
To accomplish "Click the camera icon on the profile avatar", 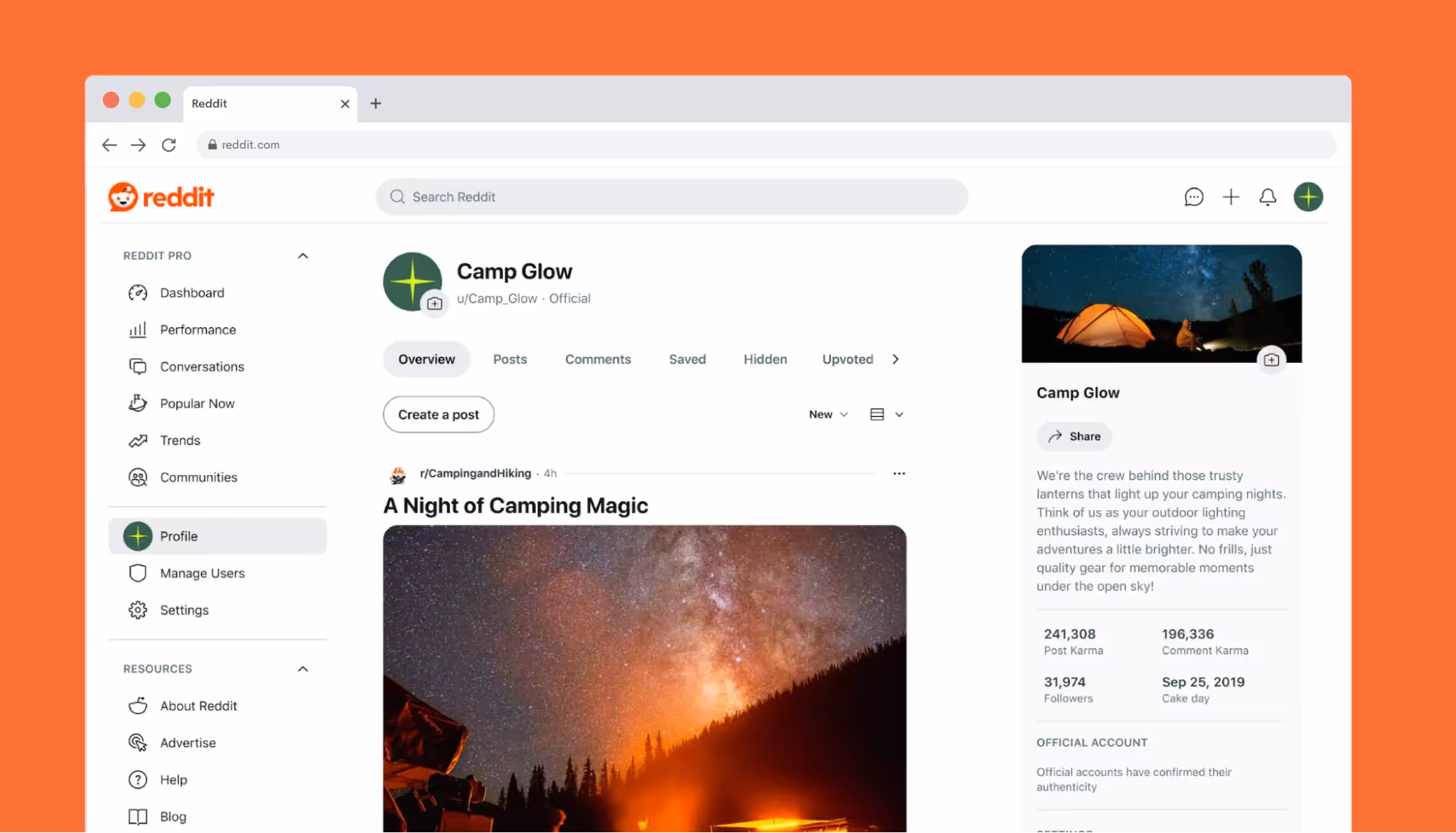I will tap(436, 303).
